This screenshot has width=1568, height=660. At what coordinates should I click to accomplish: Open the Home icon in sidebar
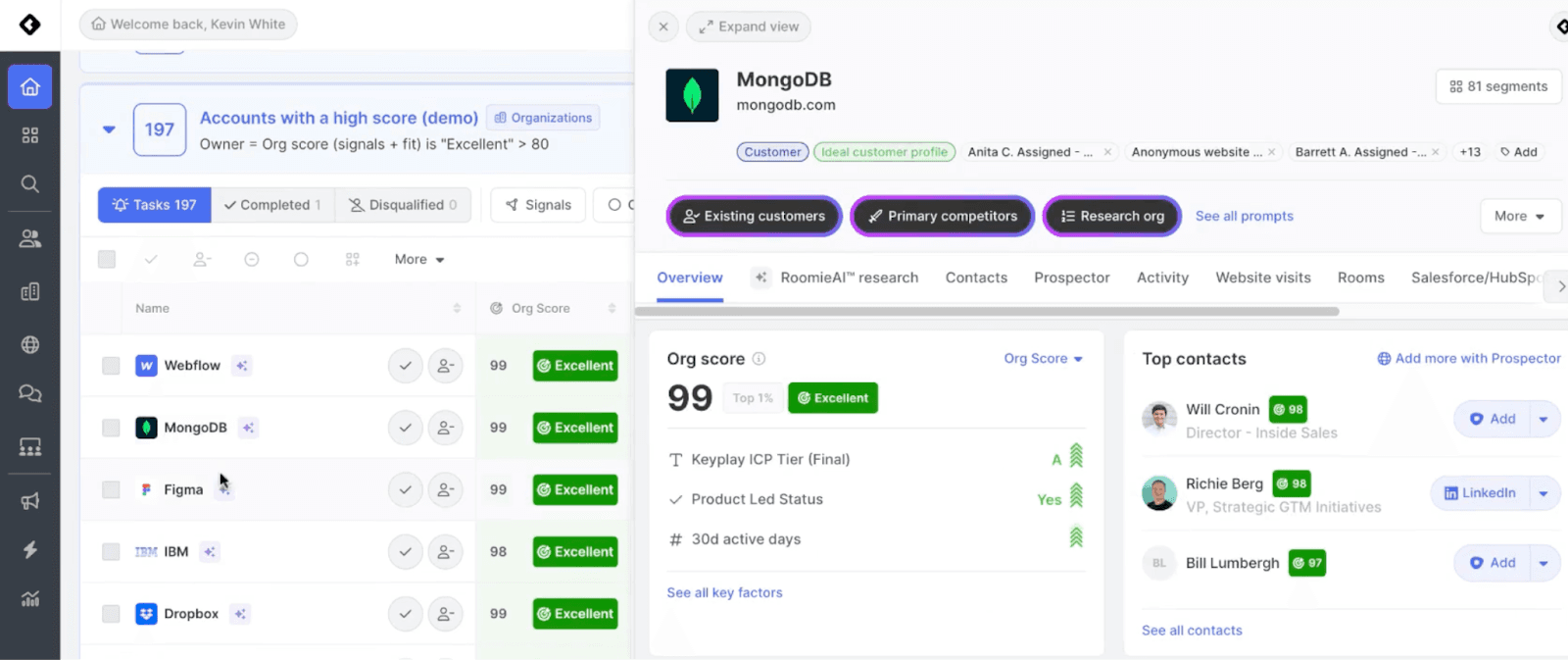[x=30, y=87]
